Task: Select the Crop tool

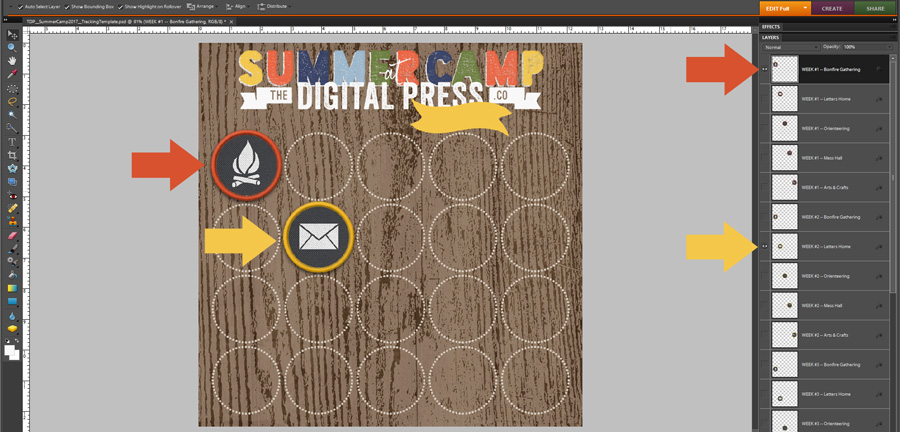Action: (x=12, y=155)
